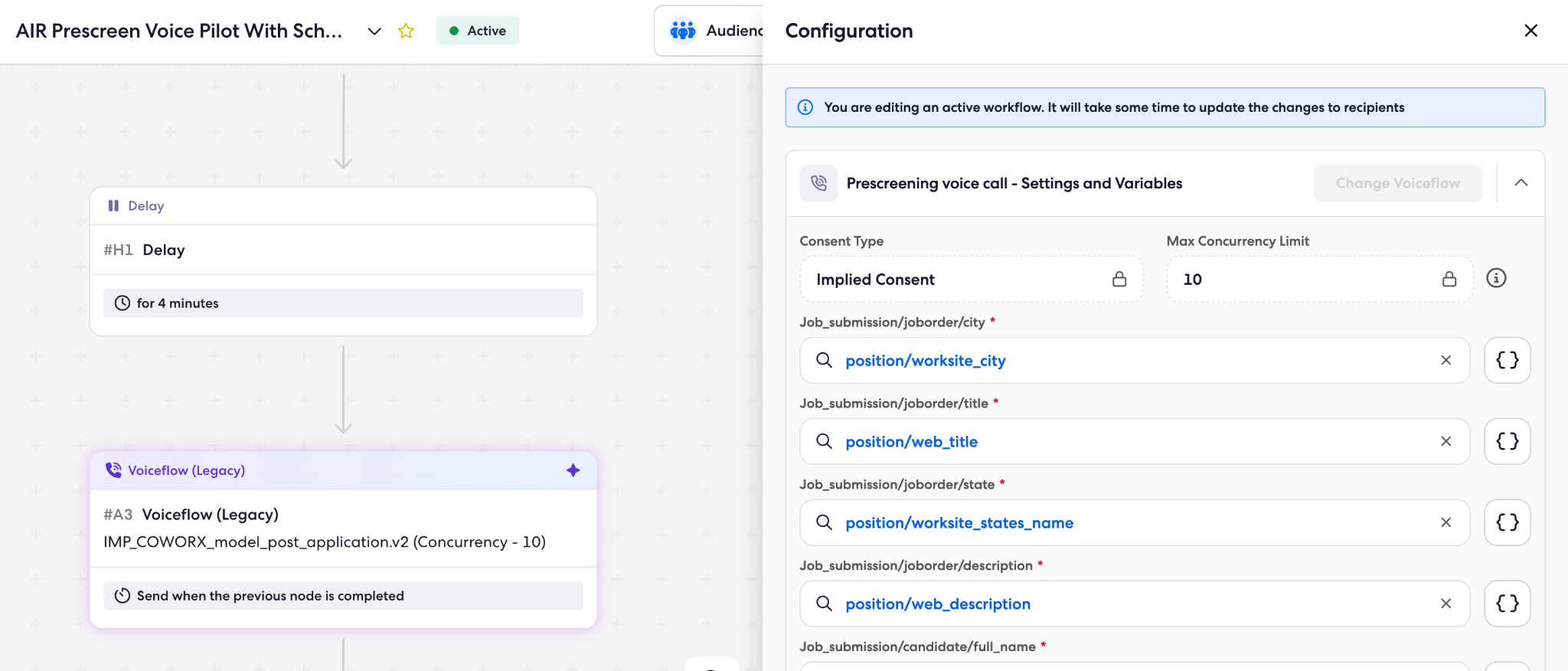Screen dimensions: 1568x671
Task: Click timer icon beside 'Send when the previous node'
Action: (x=122, y=596)
